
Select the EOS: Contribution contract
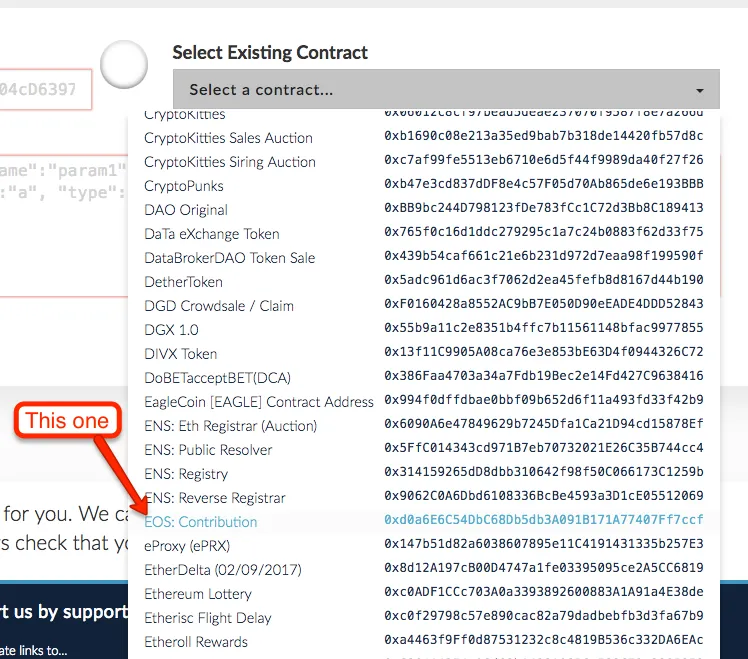pos(200,522)
